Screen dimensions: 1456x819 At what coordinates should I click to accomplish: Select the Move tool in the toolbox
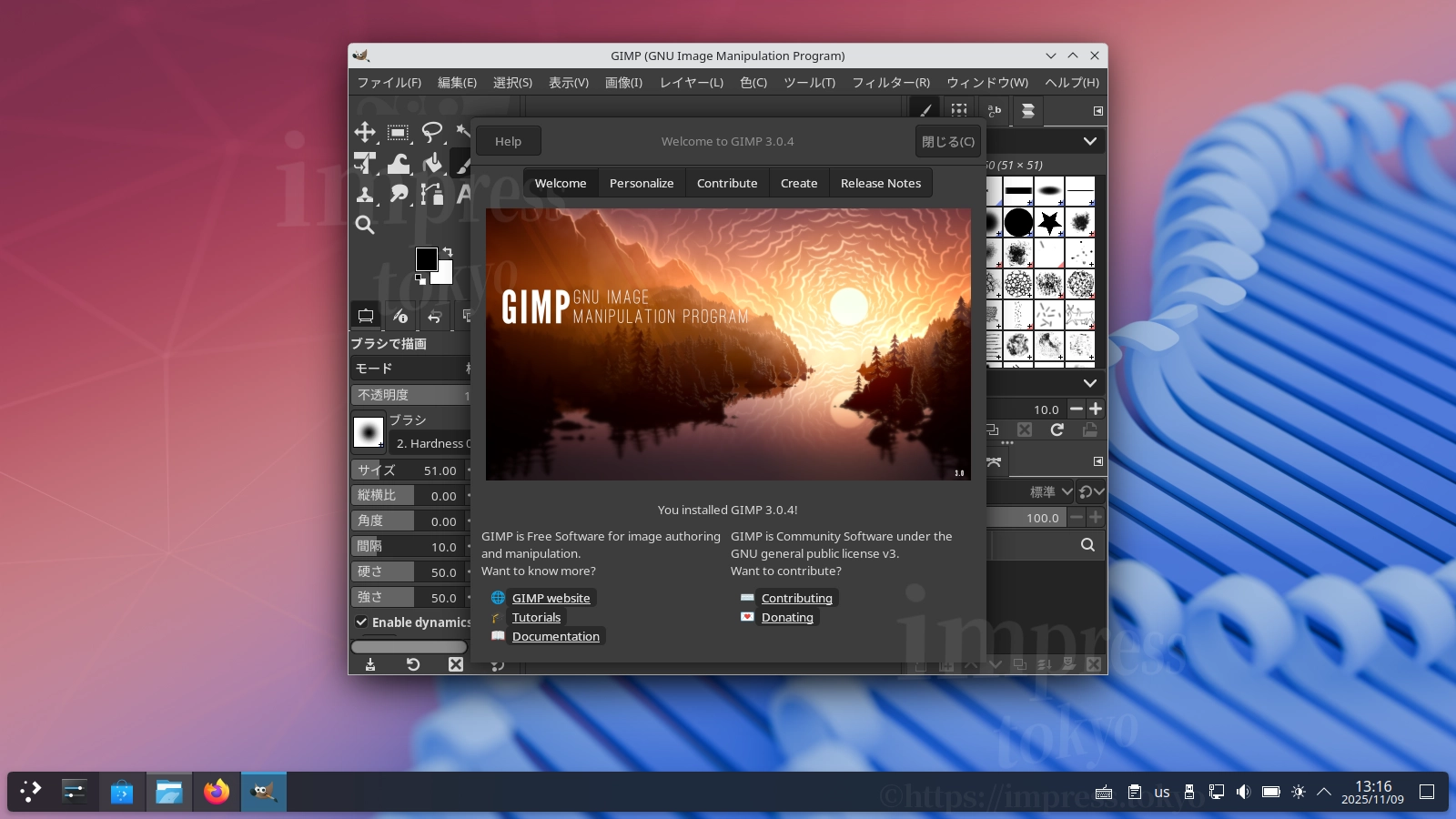click(365, 132)
